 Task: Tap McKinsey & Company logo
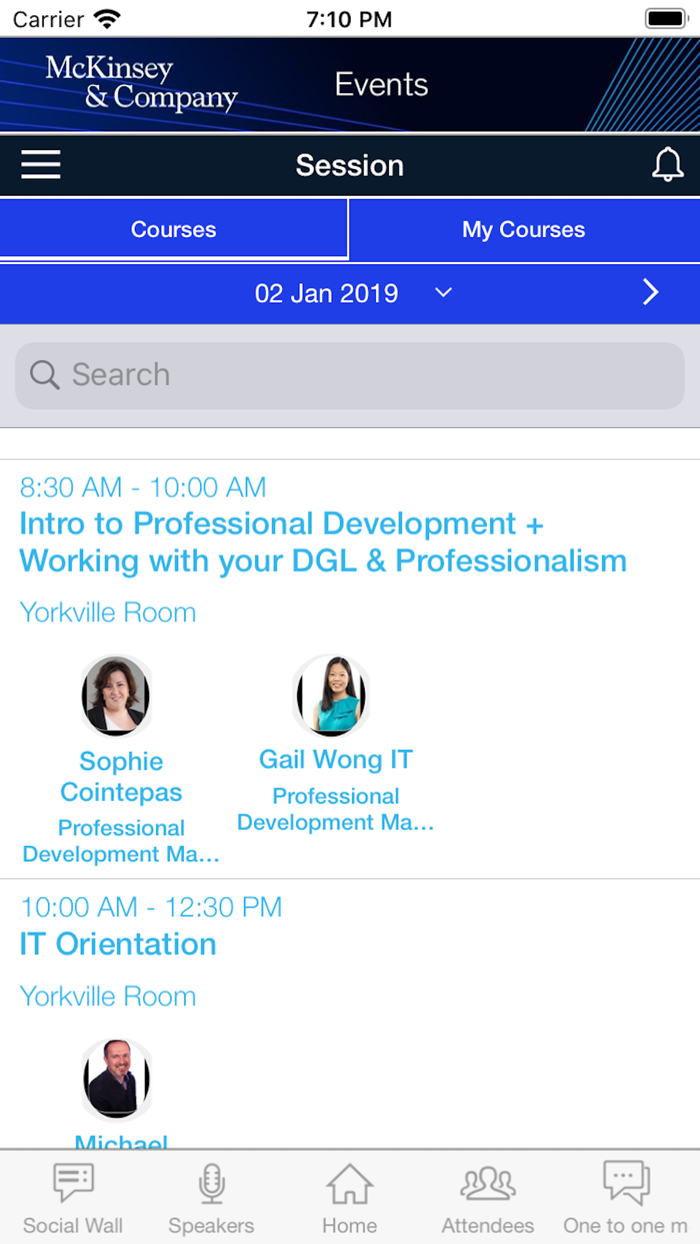coord(141,84)
